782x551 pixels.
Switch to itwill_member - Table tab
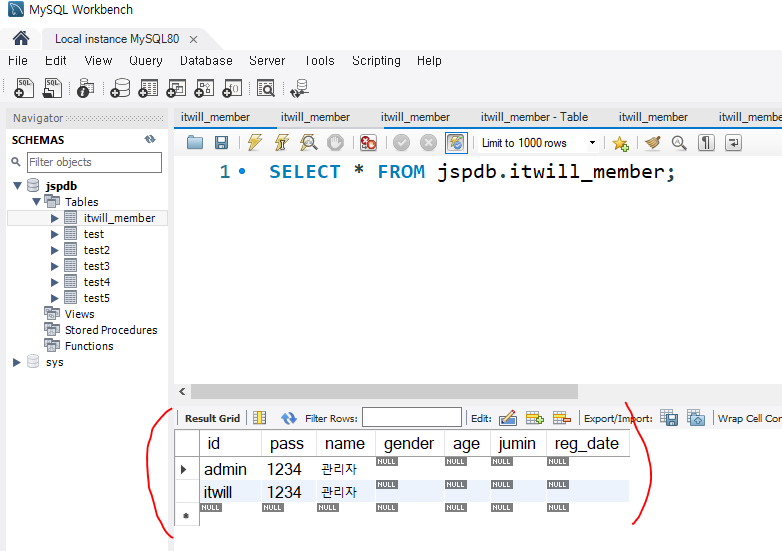pyautogui.click(x=534, y=117)
